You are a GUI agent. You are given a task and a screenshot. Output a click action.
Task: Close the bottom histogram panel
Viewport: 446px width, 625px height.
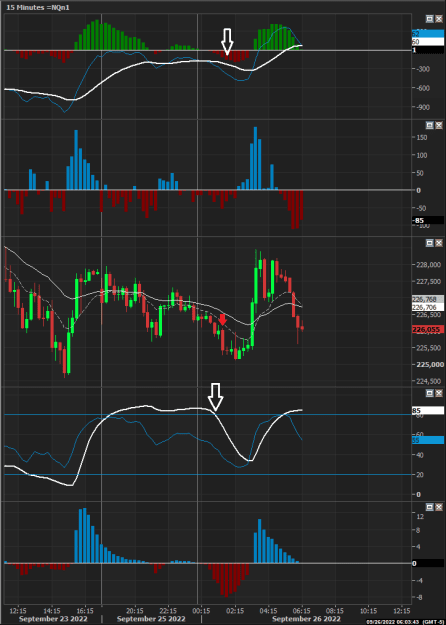tap(438, 507)
